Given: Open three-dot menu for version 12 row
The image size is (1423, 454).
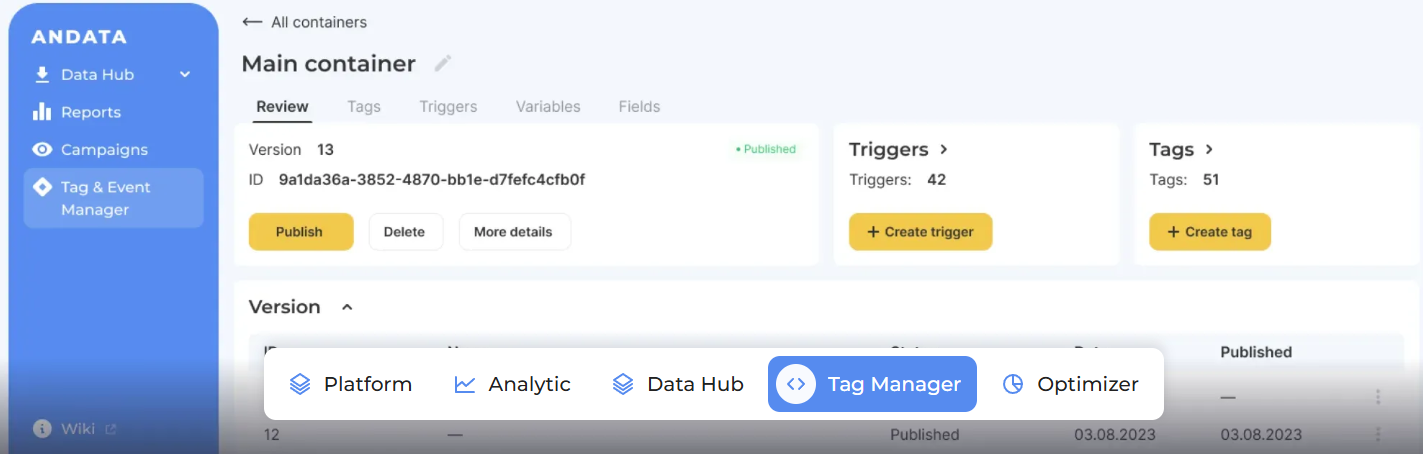Looking at the screenshot, I should point(1378,435).
